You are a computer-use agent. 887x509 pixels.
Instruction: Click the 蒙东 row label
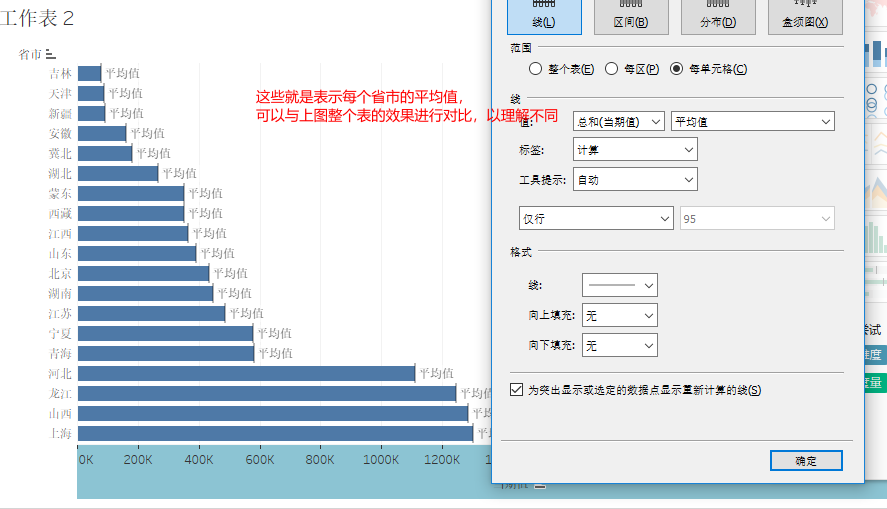pyautogui.click(x=60, y=193)
